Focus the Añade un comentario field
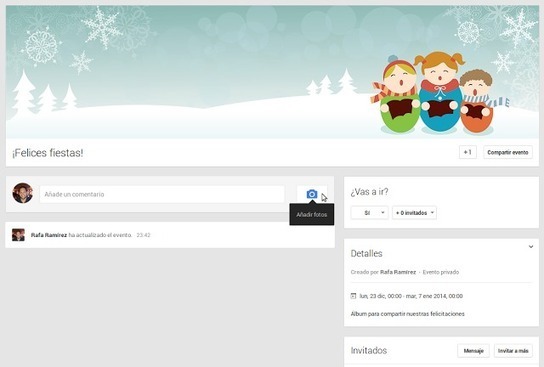544x367 pixels. click(162, 194)
